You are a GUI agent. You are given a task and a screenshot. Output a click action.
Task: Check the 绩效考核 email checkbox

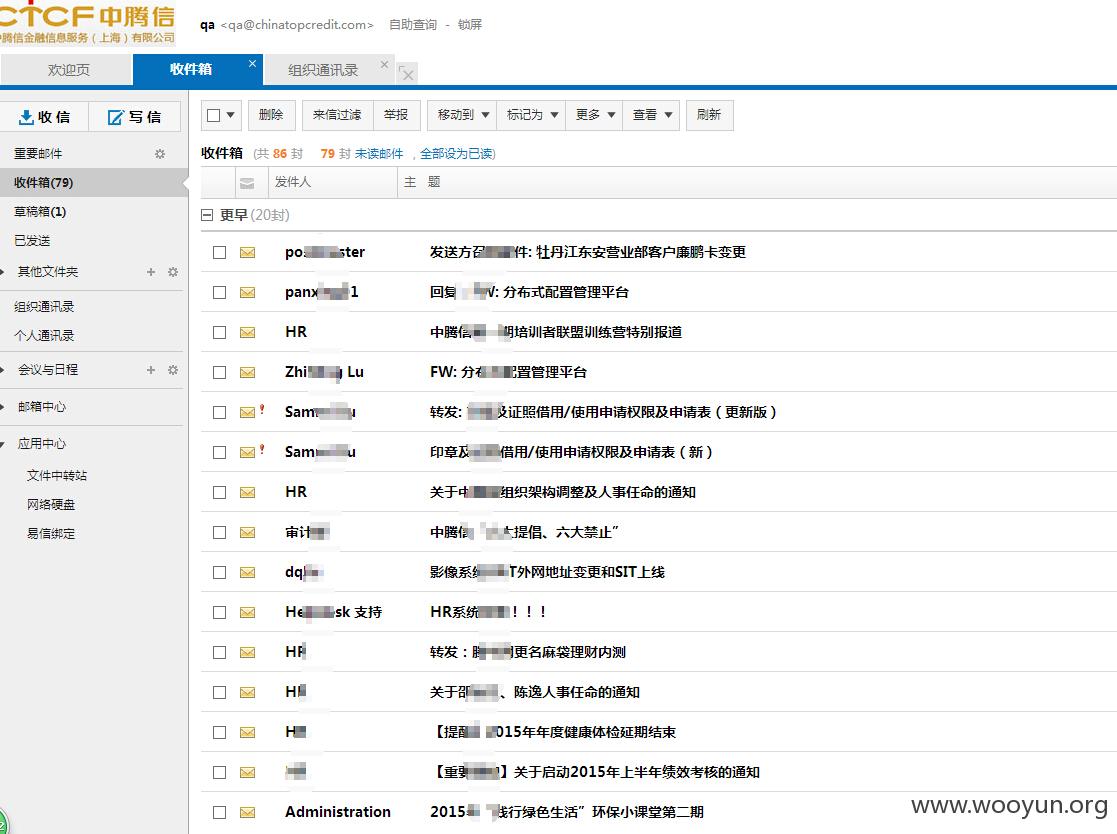[x=219, y=772]
